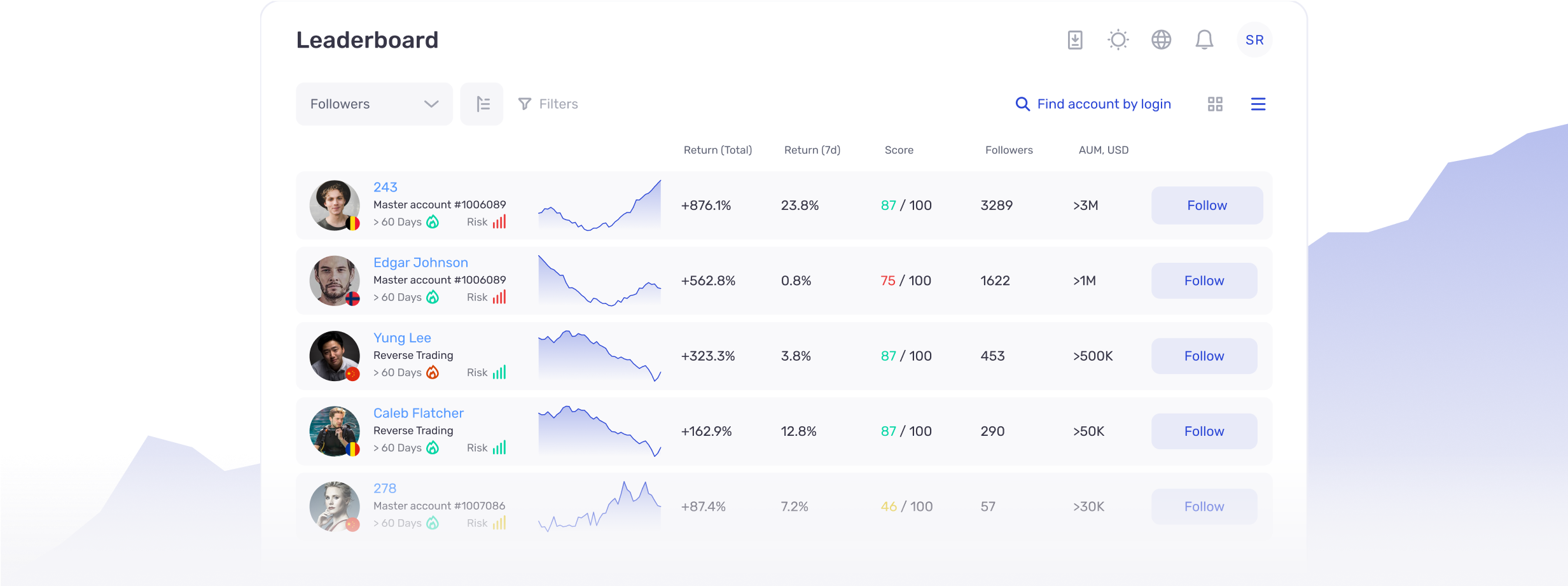Image resolution: width=1568 pixels, height=586 pixels.
Task: Switch to list view
Action: (x=1258, y=104)
